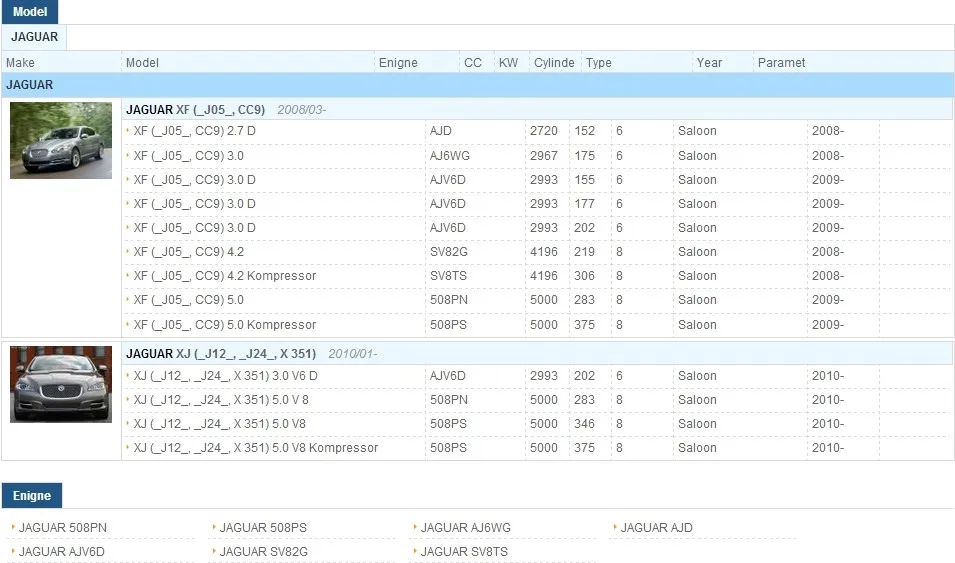955x563 pixels.
Task: Click the 152 KW value
Action: pos(584,131)
